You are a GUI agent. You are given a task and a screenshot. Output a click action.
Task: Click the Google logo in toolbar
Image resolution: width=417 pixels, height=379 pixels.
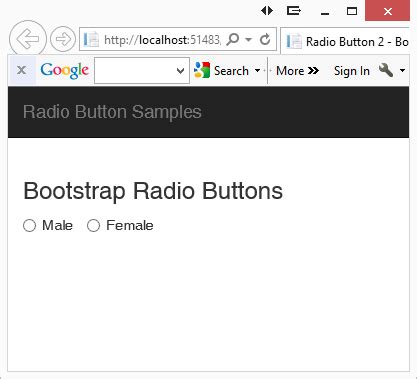64,71
